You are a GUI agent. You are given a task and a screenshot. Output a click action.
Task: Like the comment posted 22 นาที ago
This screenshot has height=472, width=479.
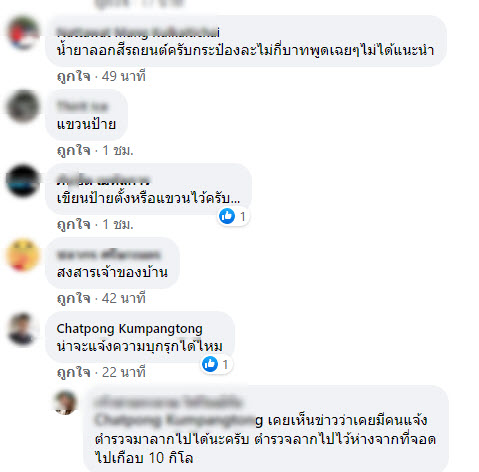point(73,372)
